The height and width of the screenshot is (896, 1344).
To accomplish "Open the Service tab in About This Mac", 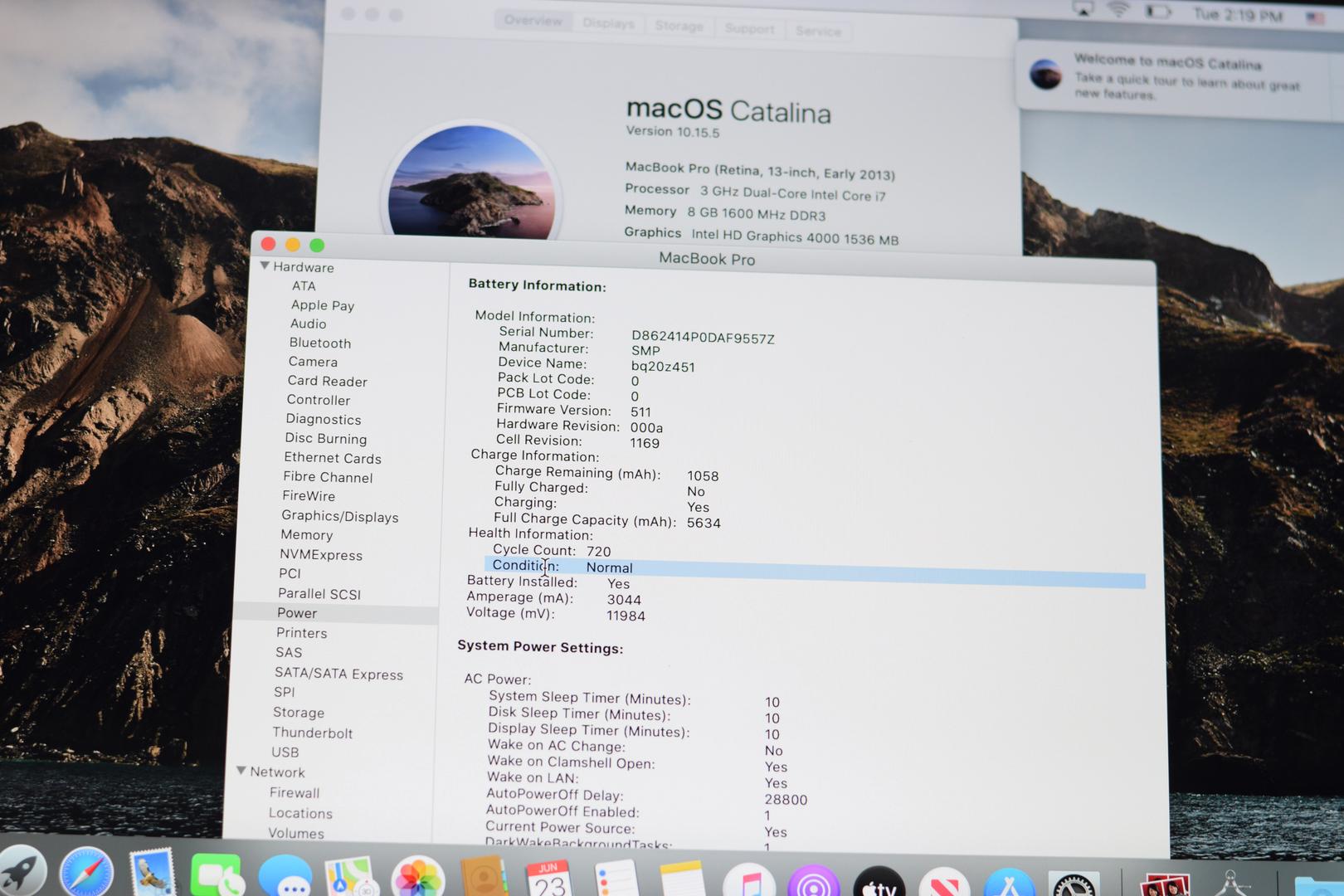I will click(x=818, y=31).
